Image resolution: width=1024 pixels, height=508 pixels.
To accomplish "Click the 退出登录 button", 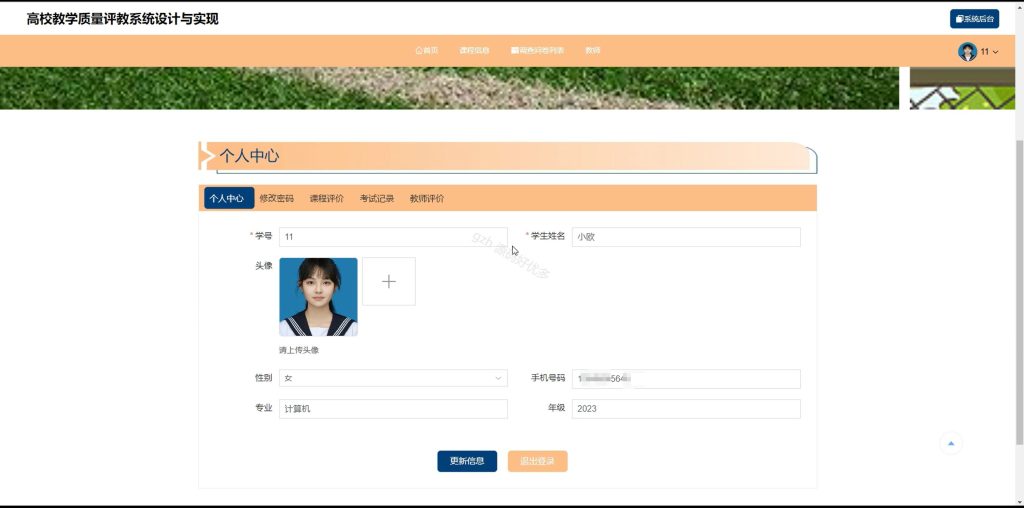I will [537, 461].
